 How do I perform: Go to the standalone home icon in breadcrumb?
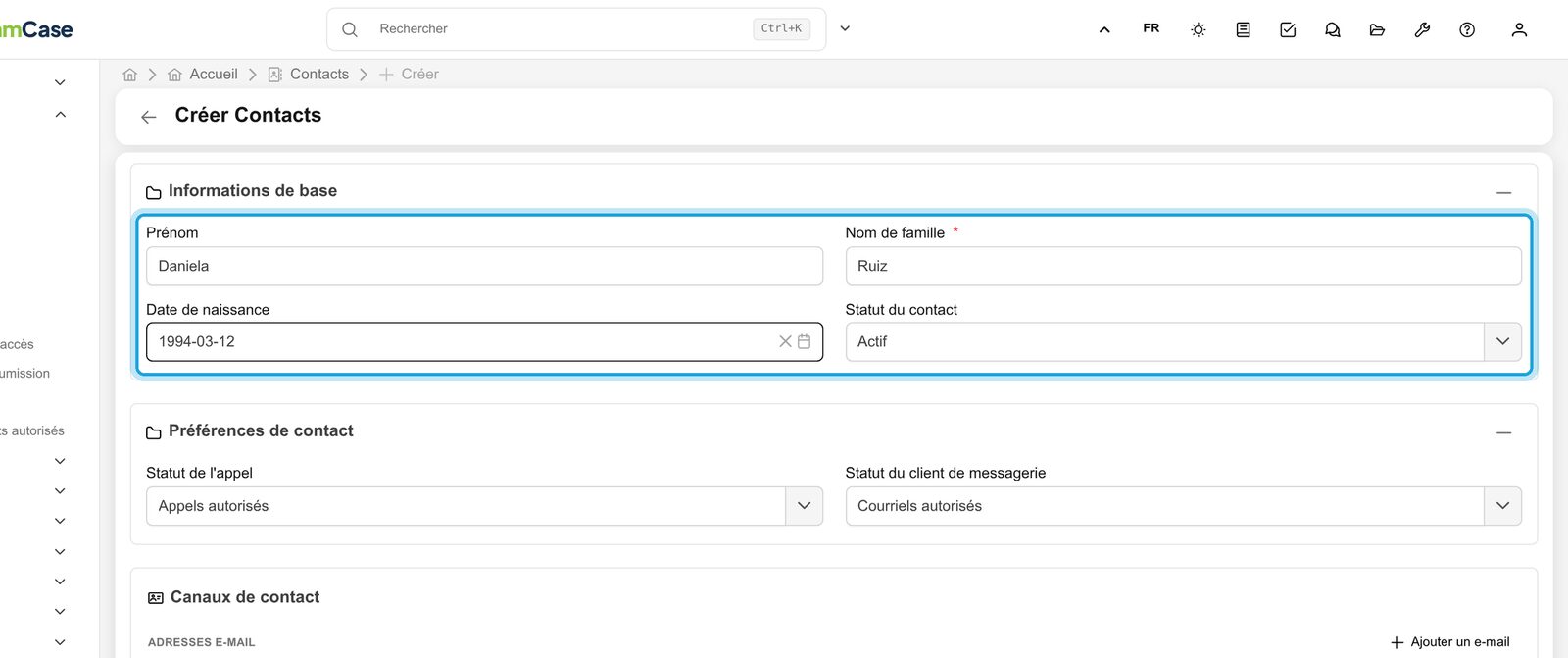click(129, 75)
